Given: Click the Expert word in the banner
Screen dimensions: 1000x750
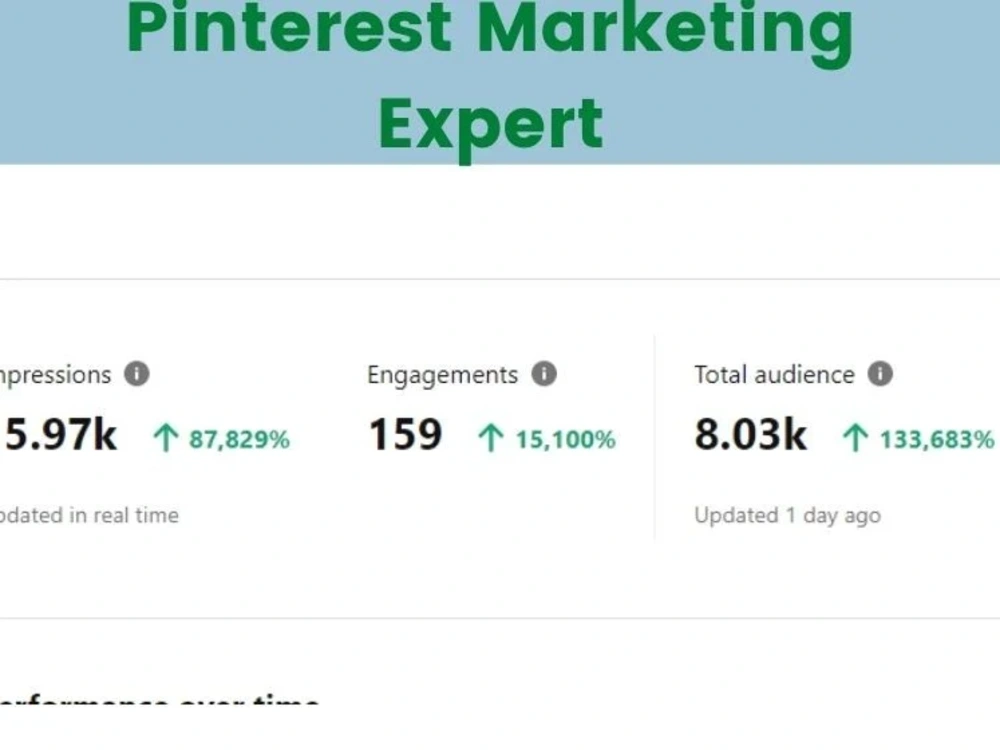Looking at the screenshot, I should pos(490,126).
